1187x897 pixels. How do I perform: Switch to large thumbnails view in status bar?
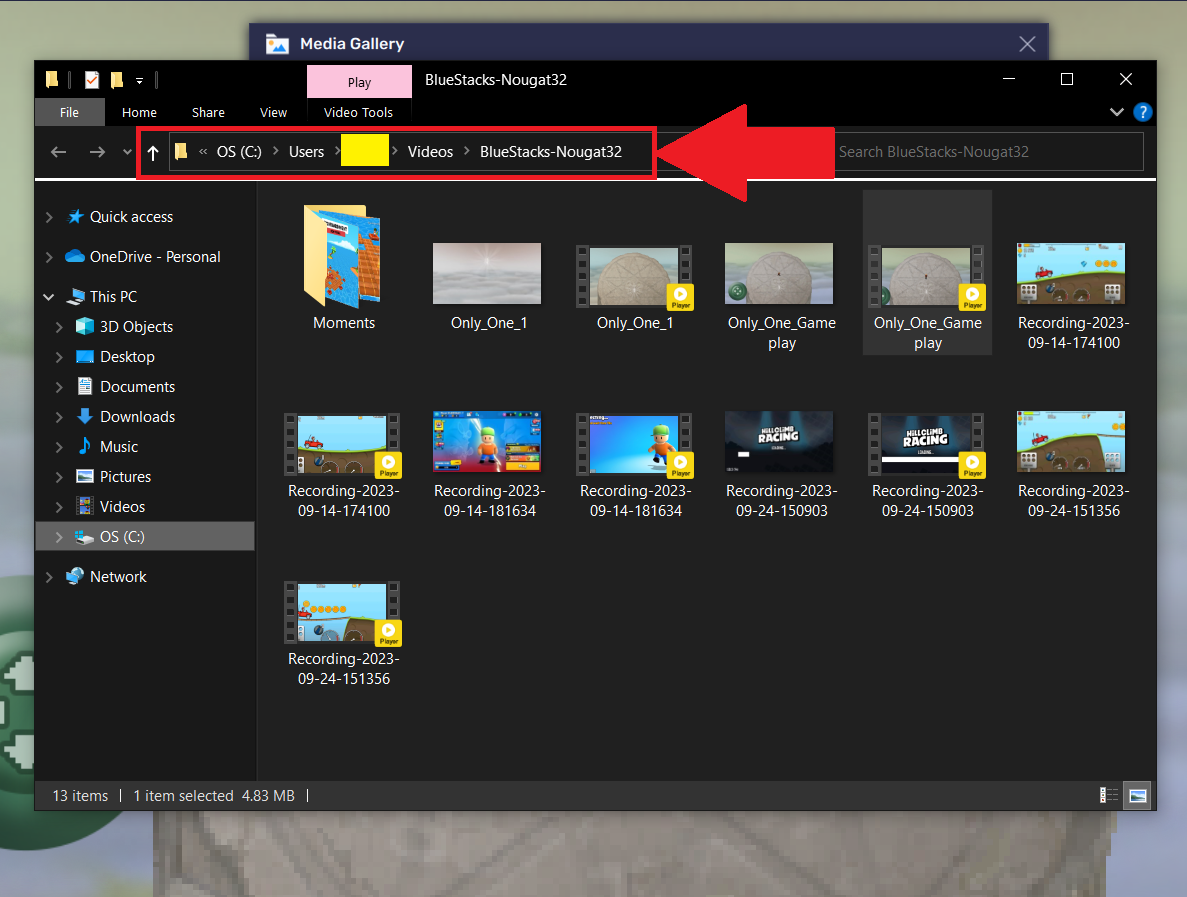click(1137, 795)
